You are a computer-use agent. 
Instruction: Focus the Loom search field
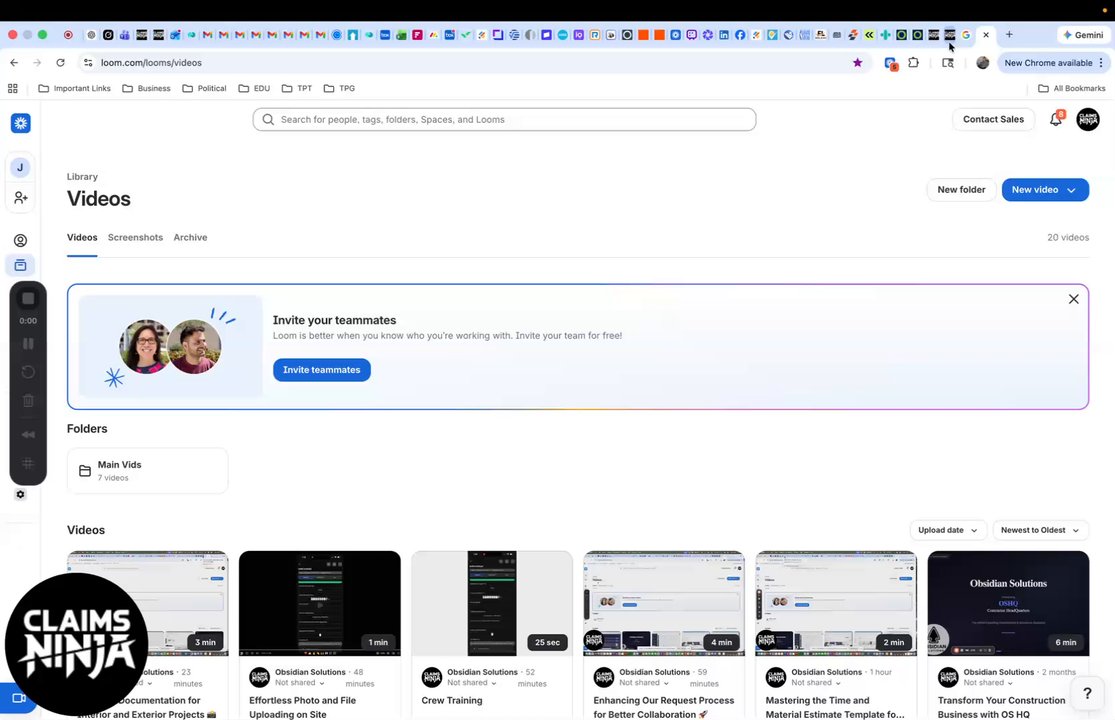[x=504, y=119]
